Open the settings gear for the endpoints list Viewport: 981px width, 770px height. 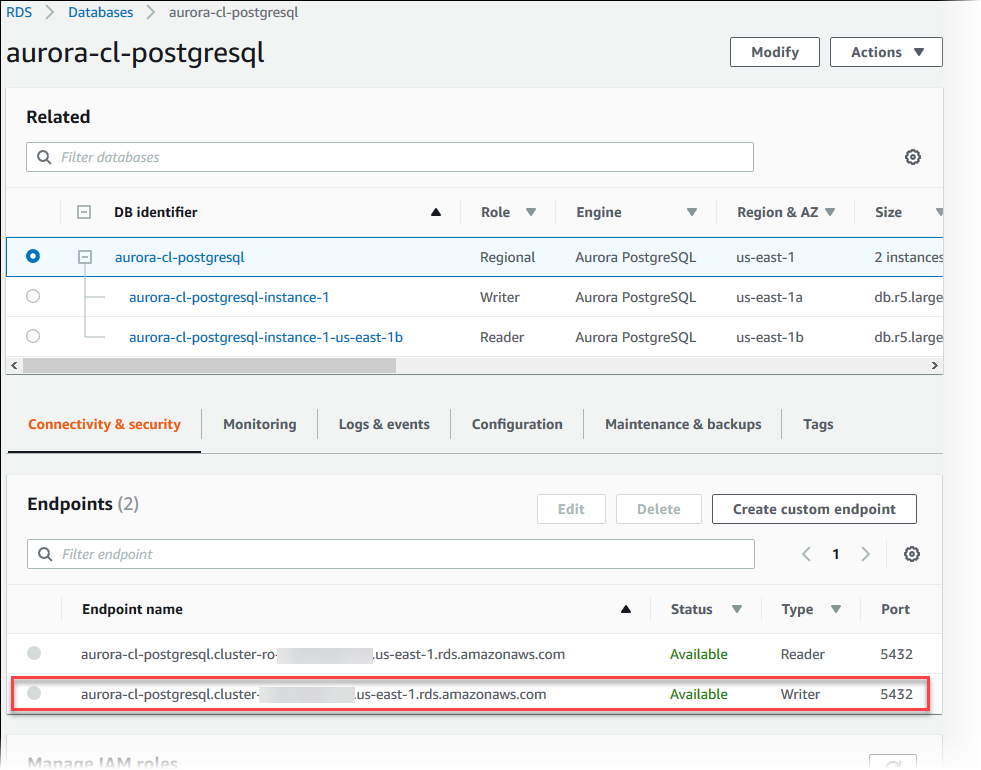(911, 553)
